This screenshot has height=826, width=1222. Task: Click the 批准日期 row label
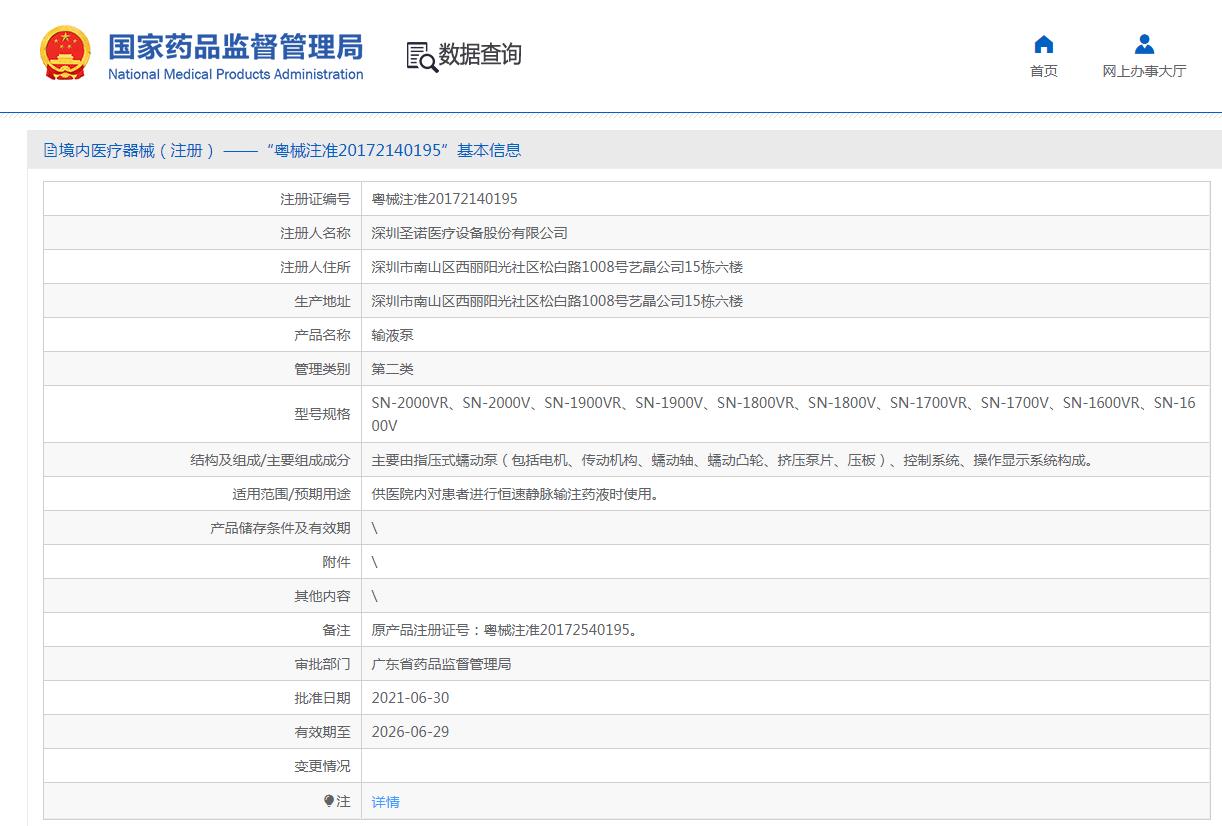click(x=322, y=698)
